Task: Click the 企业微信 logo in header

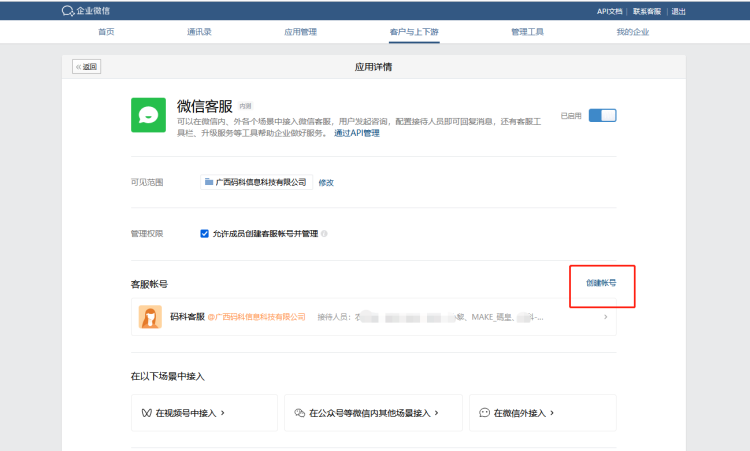Action: pos(86,11)
